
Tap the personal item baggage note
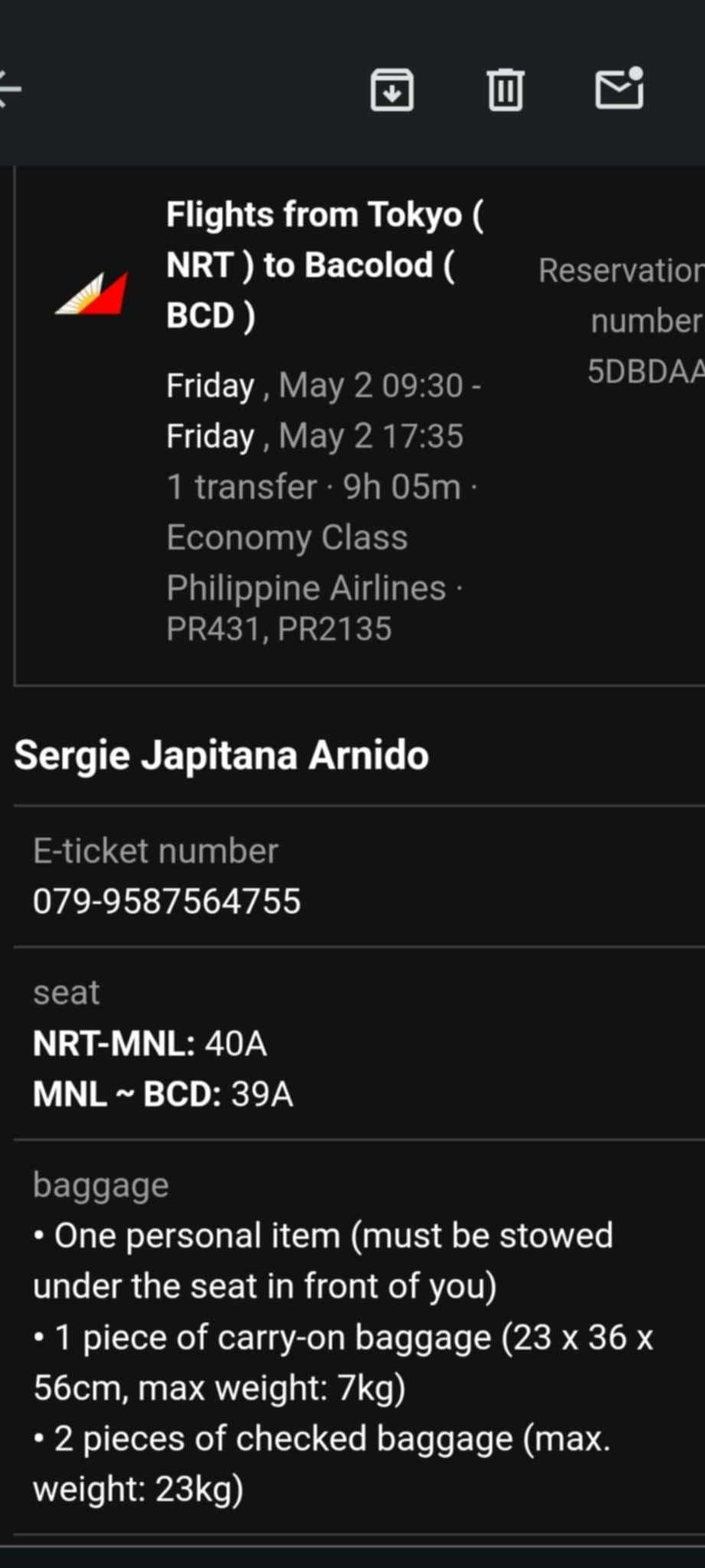click(323, 1261)
